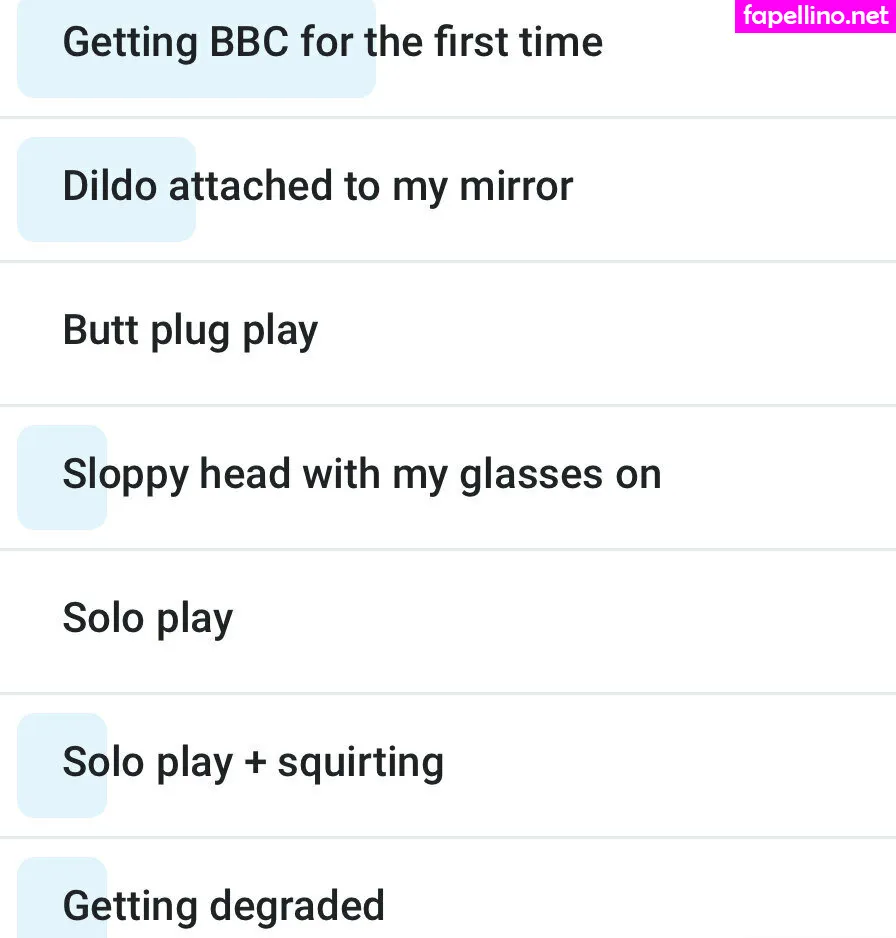Vote for "Dildo attached to my mirror"
Image resolution: width=896 pixels, height=938 pixels.
(448, 188)
